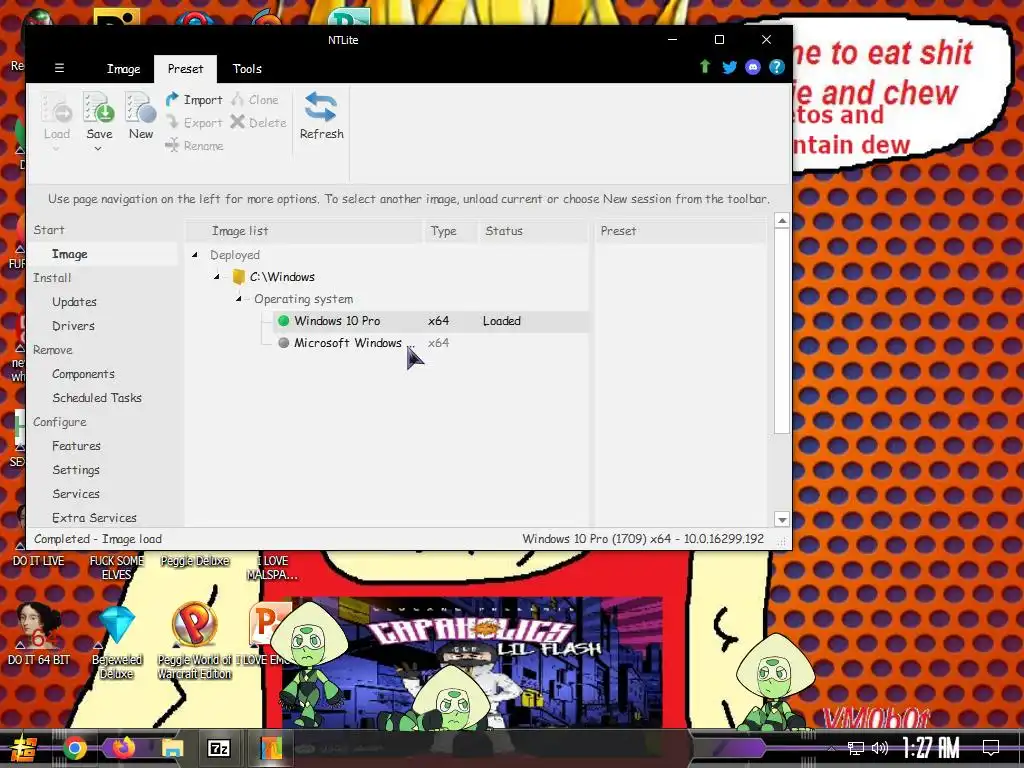Open the NTLite hamburger menu
The height and width of the screenshot is (768, 1024).
[x=59, y=68]
